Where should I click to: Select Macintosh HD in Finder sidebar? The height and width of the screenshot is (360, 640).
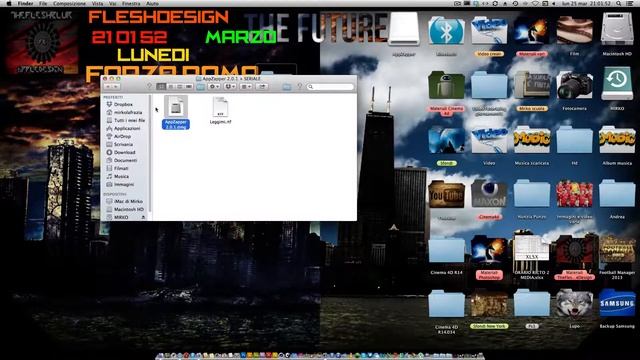click(129, 209)
